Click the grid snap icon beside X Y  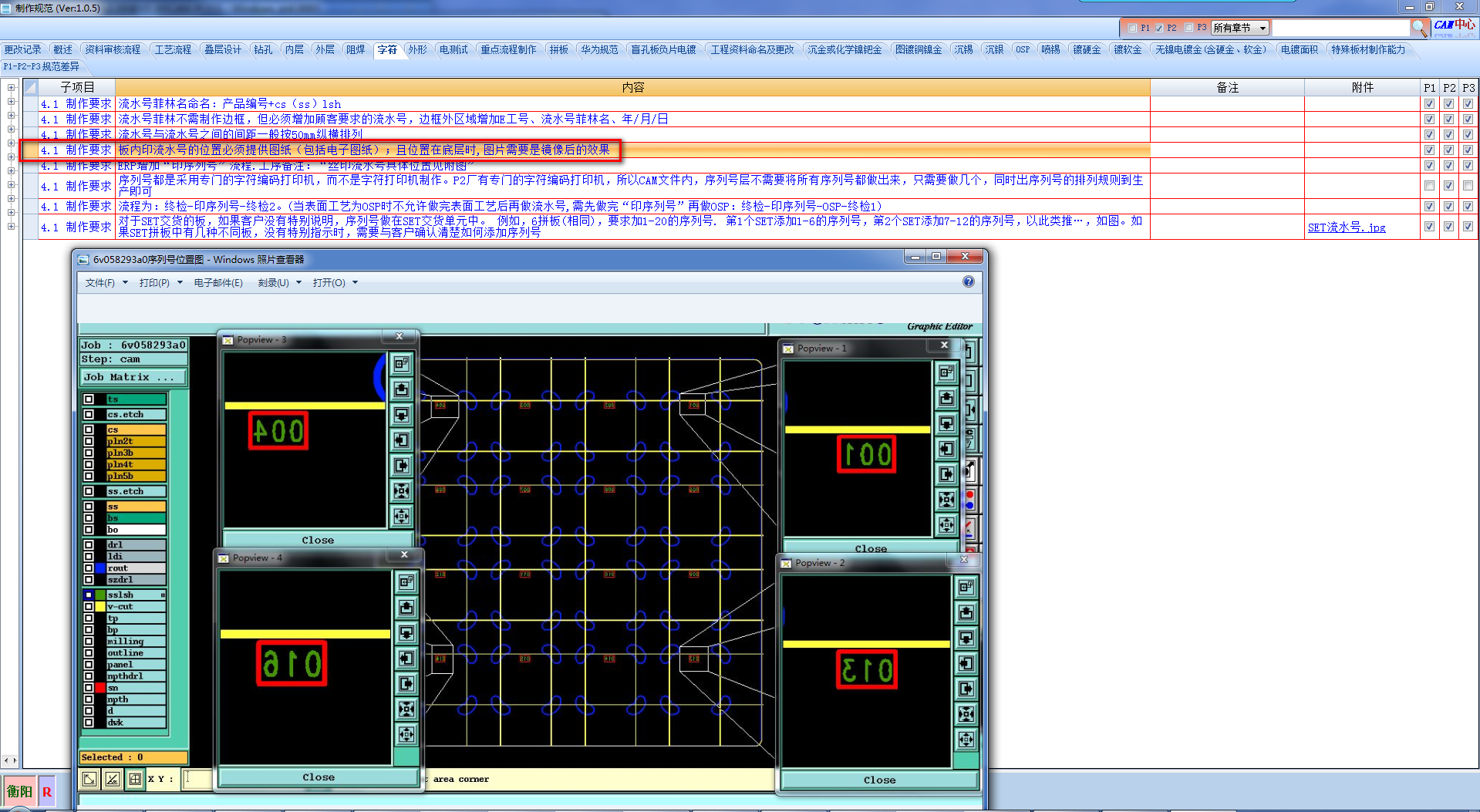pyautogui.click(x=135, y=779)
